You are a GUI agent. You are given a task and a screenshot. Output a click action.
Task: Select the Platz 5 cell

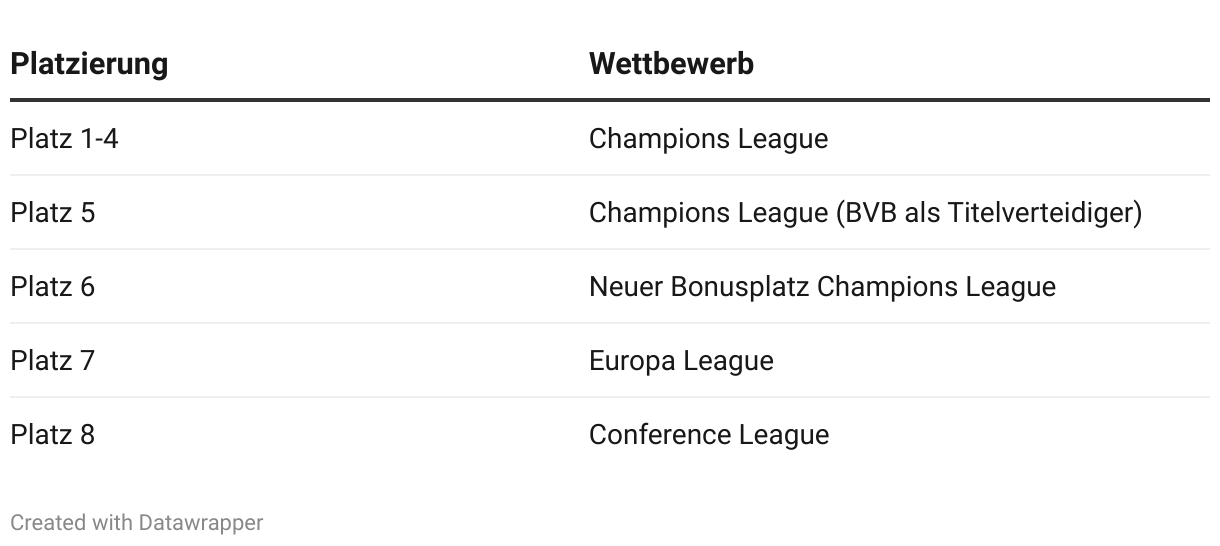53,213
